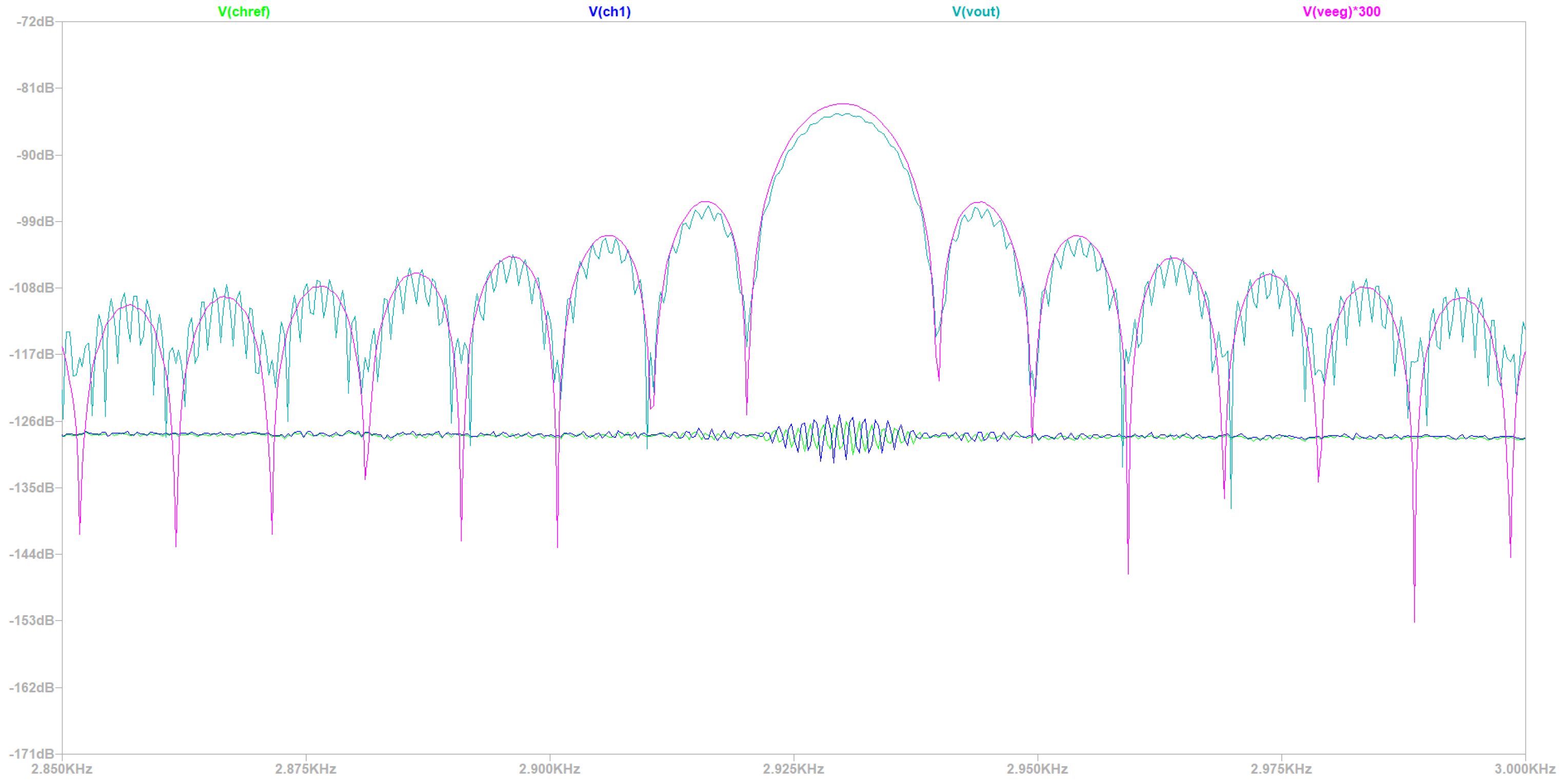Select the V(ch1) trace label
The height and width of the screenshot is (784, 1568).
[x=609, y=12]
